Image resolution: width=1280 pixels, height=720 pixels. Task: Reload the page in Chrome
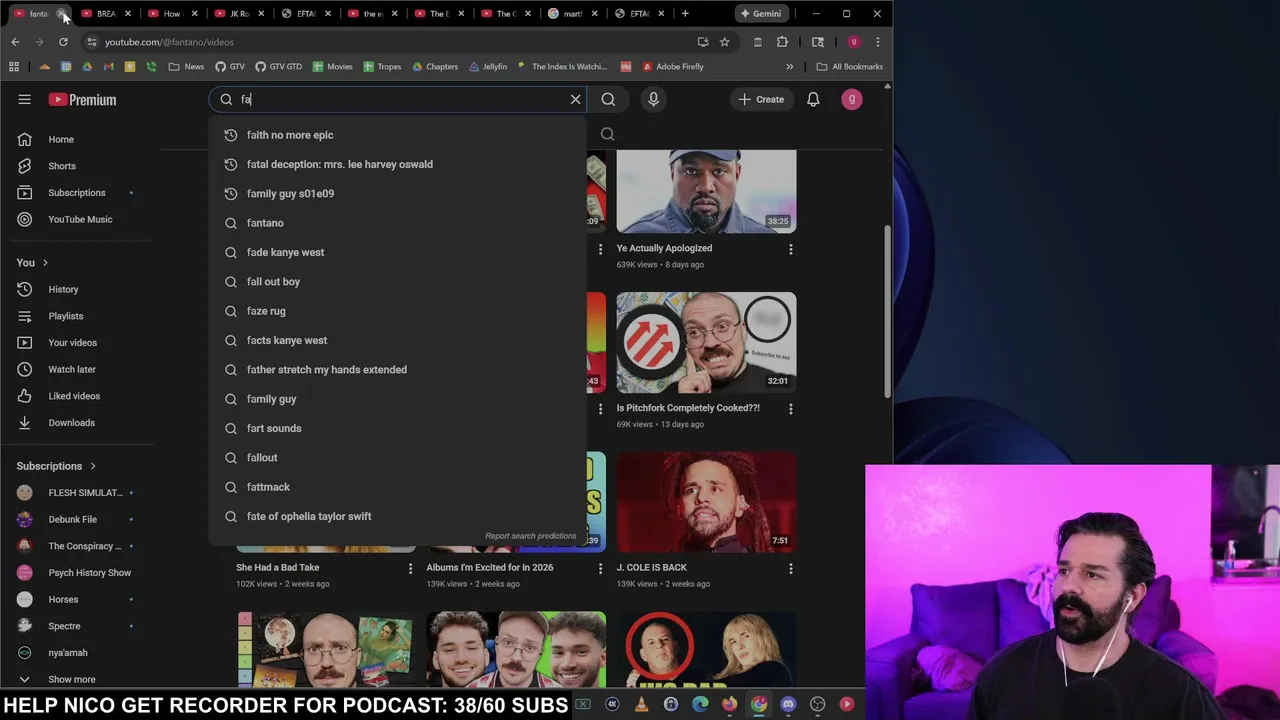tap(63, 42)
